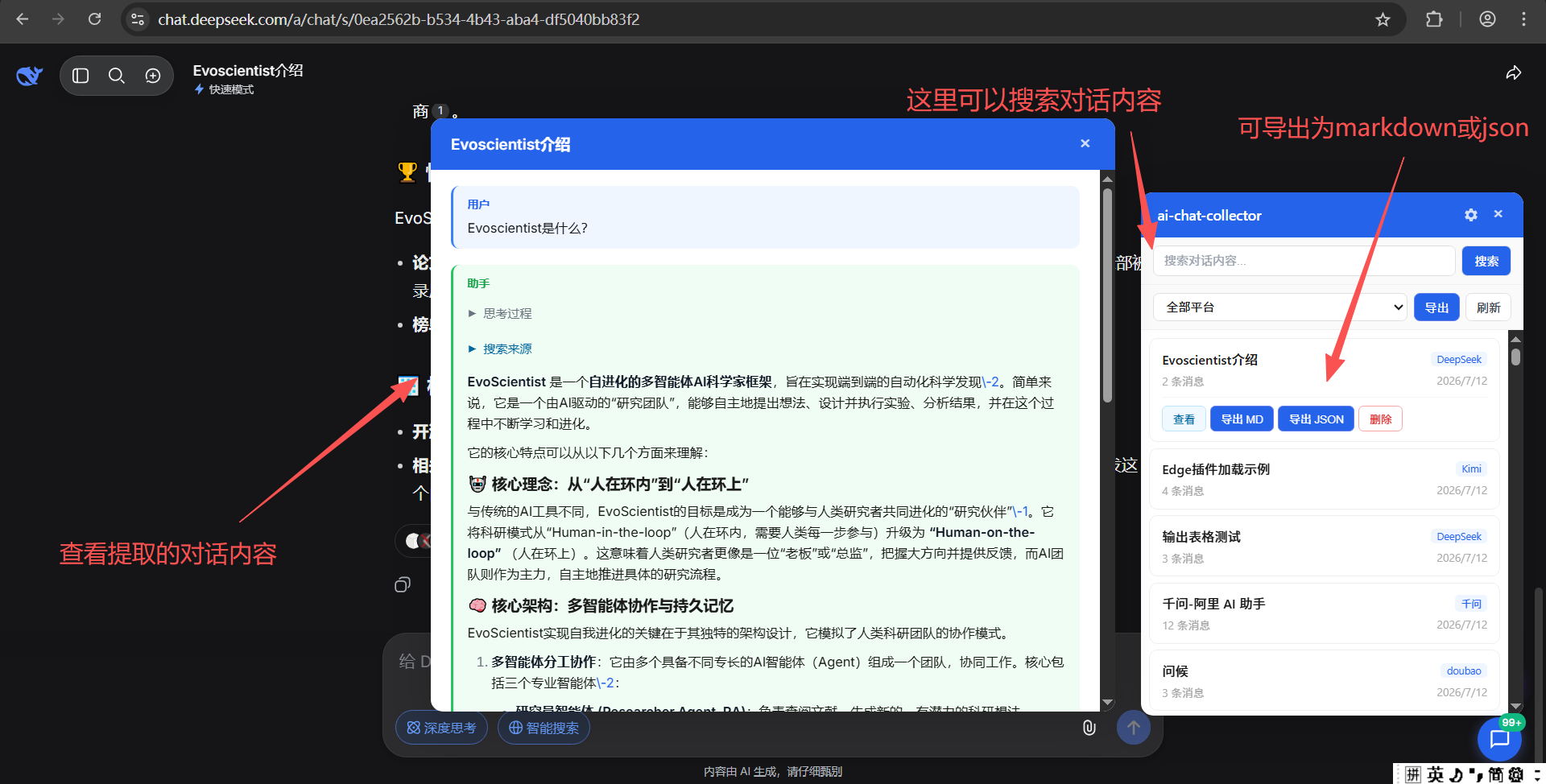Click the DeepSeek whale logo
This screenshot has width=1546, height=784.
pyautogui.click(x=29, y=76)
